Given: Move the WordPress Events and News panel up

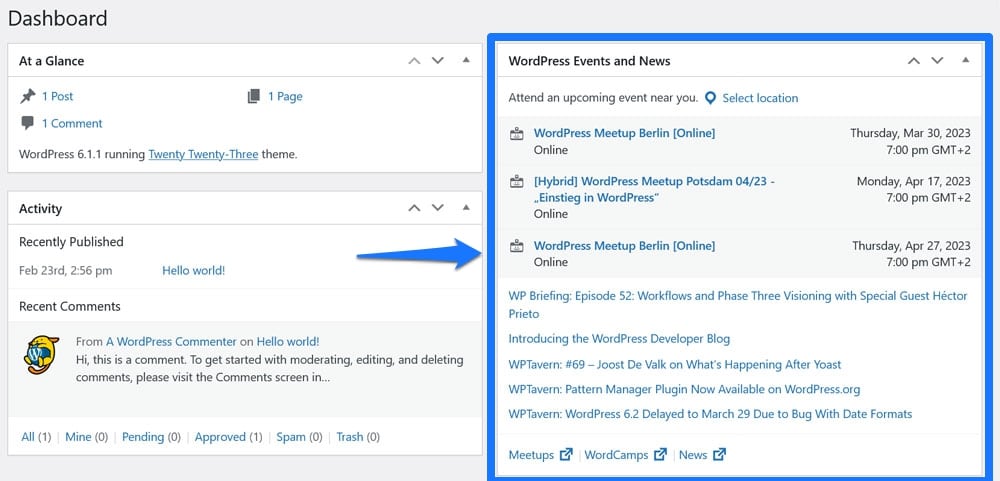Looking at the screenshot, I should pos(913,61).
